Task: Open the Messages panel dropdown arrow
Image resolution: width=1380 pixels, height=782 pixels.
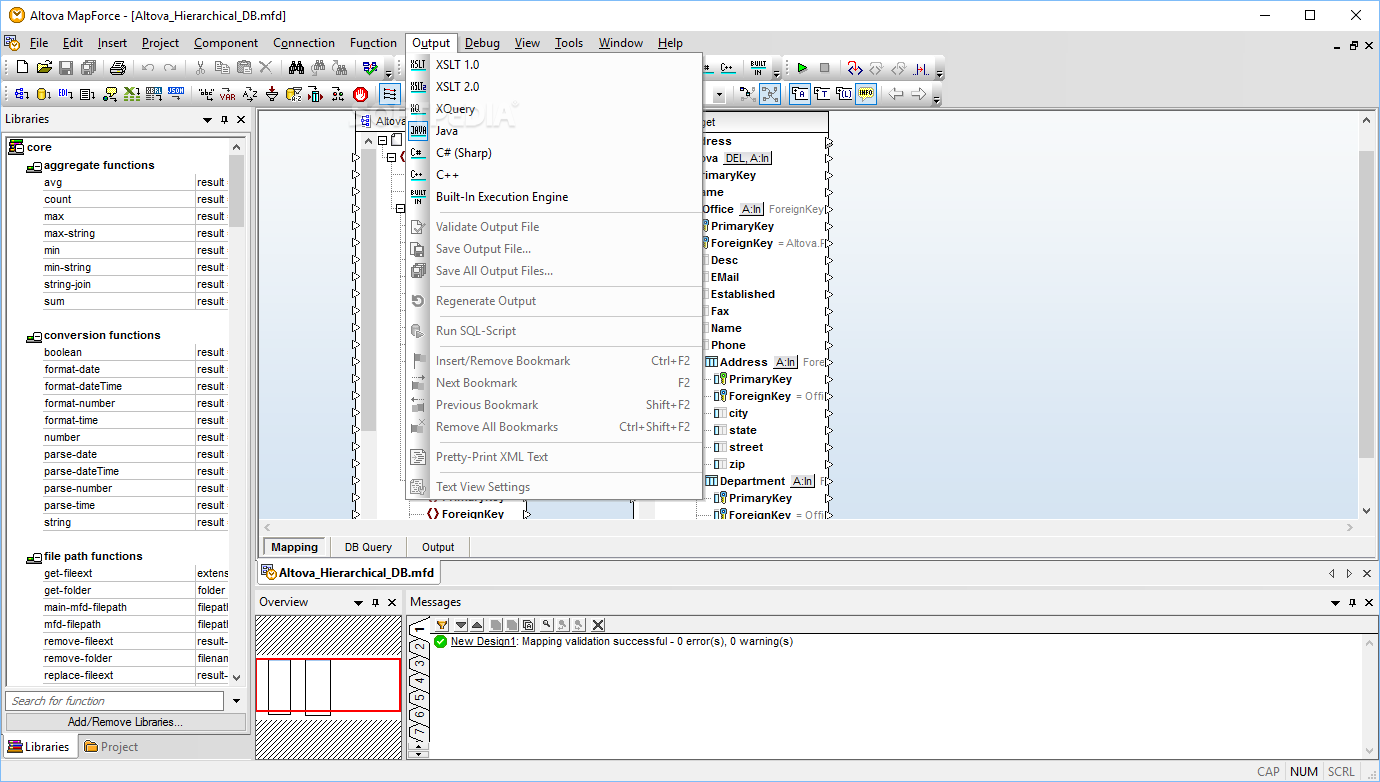Action: click(x=1335, y=603)
